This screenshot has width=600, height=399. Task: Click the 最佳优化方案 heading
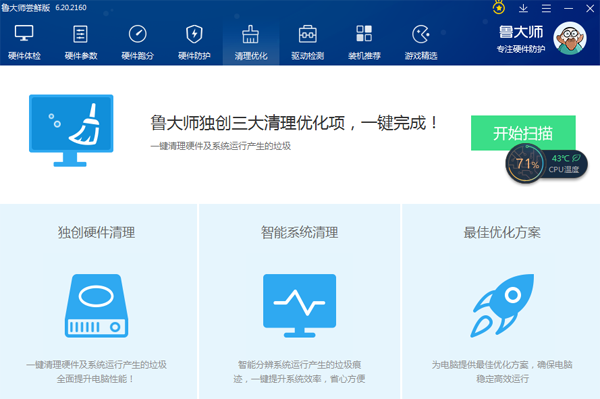click(x=502, y=233)
